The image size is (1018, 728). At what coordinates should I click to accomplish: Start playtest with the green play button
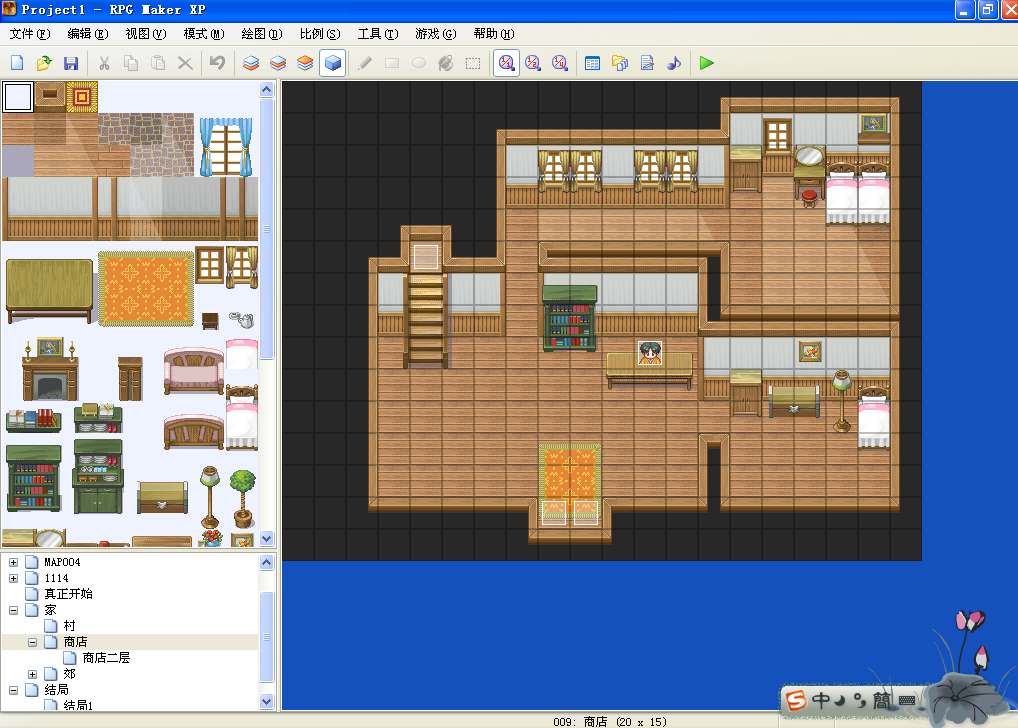[706, 63]
